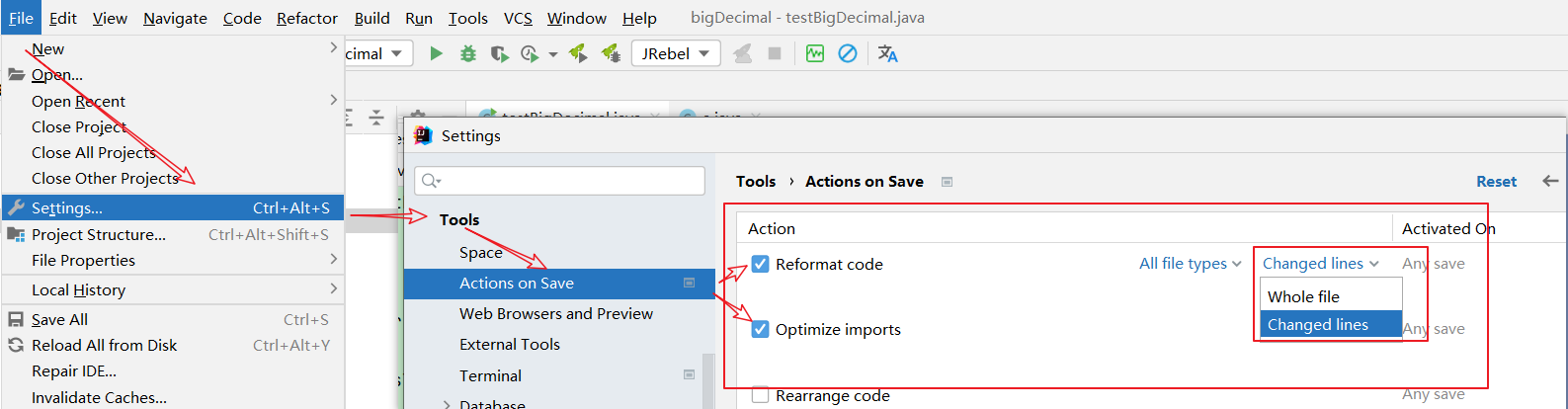Click the Reset link in Settings
1568x409 pixels.
1496,181
